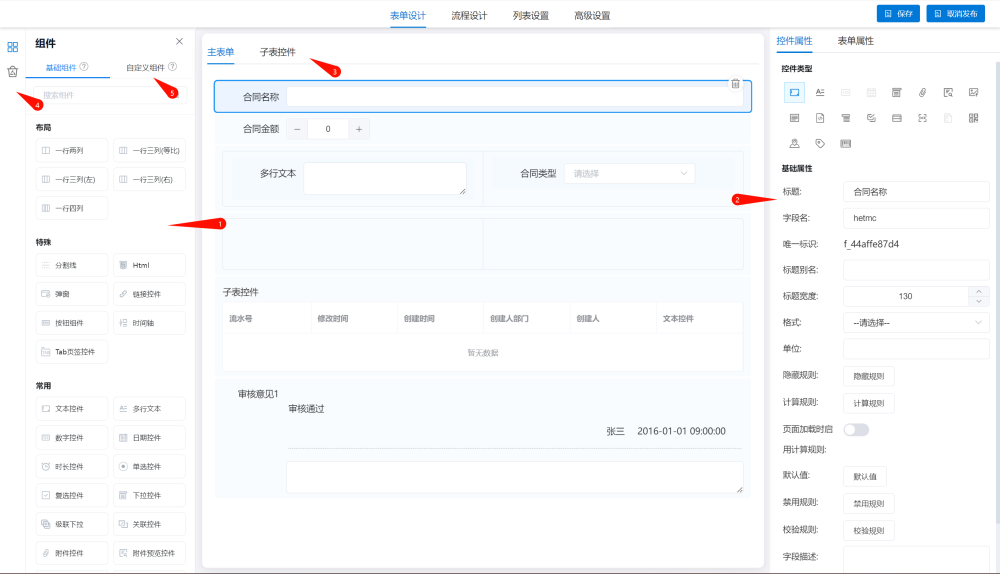Expand the 格式 dropdown
The width and height of the screenshot is (1000, 574).
coord(916,322)
